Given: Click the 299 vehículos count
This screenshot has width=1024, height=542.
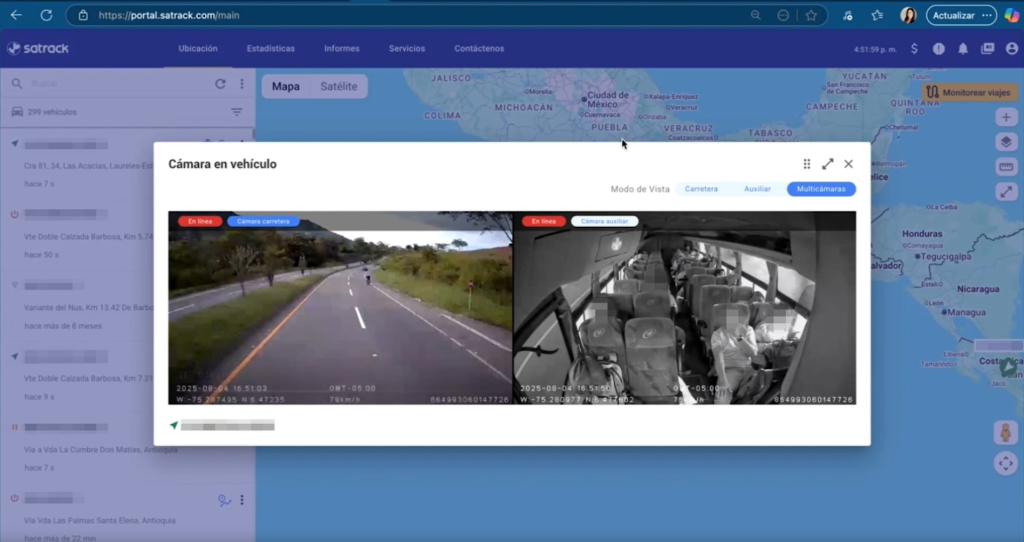Looking at the screenshot, I should (52, 112).
